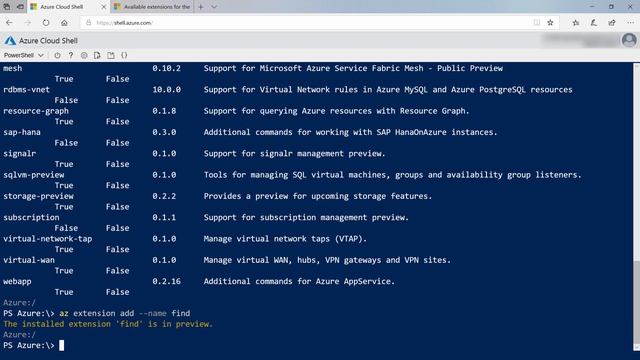The height and width of the screenshot is (360, 640).
Task: Share this page icon
Action: pos(612,23)
